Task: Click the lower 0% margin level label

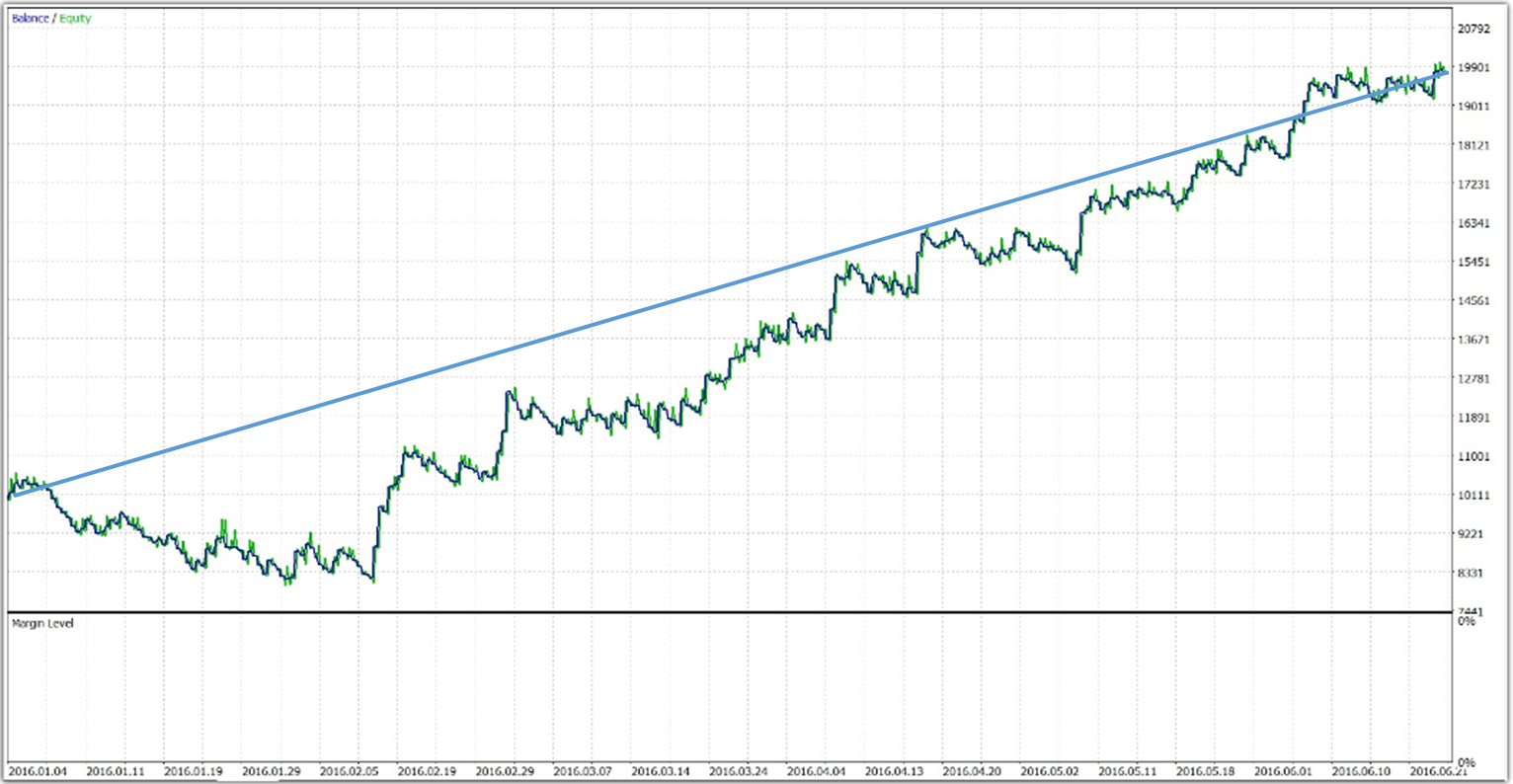Action: tap(1467, 763)
